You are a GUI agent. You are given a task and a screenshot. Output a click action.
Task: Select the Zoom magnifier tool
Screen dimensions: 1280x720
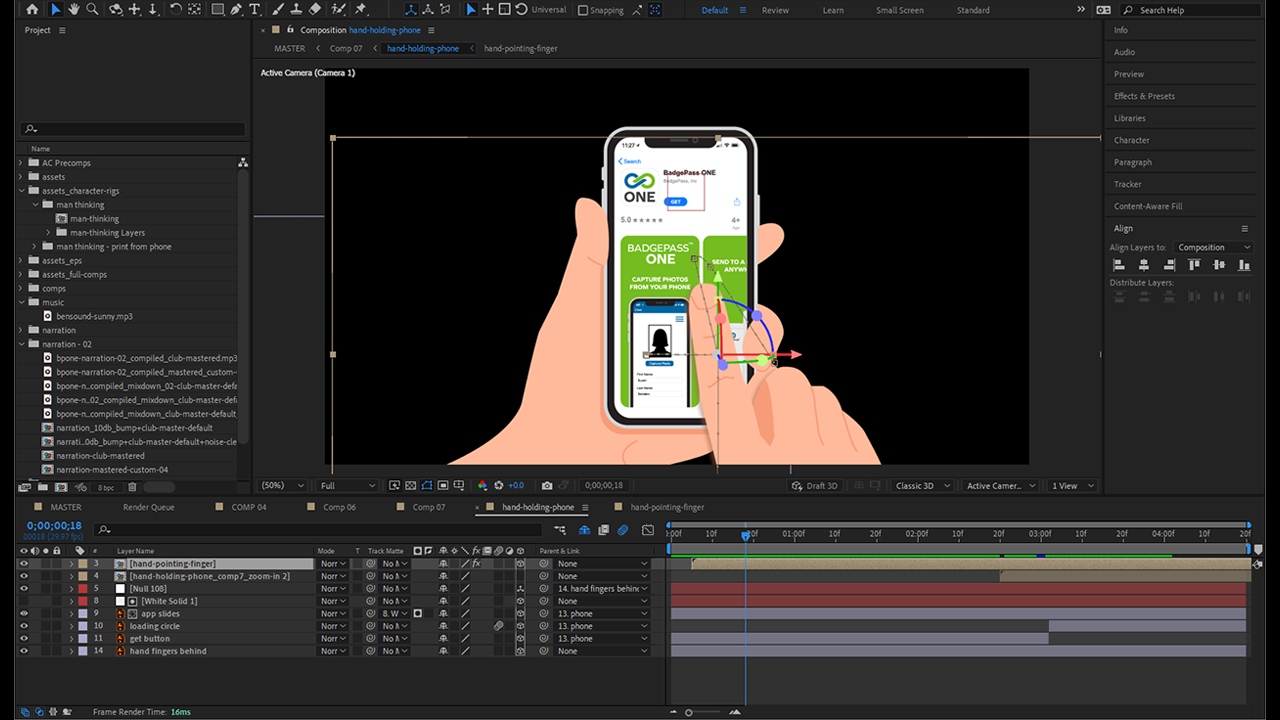[x=92, y=9]
